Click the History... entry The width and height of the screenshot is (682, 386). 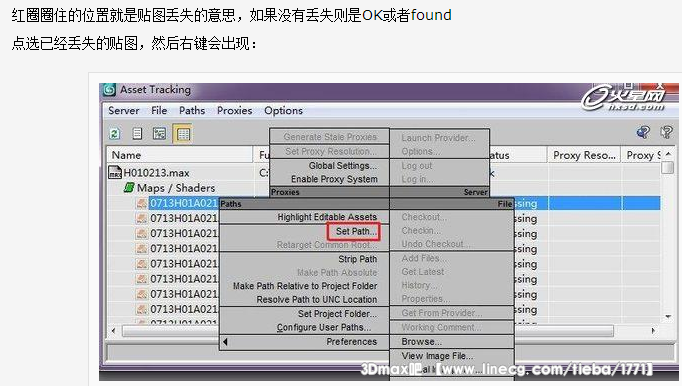419,285
